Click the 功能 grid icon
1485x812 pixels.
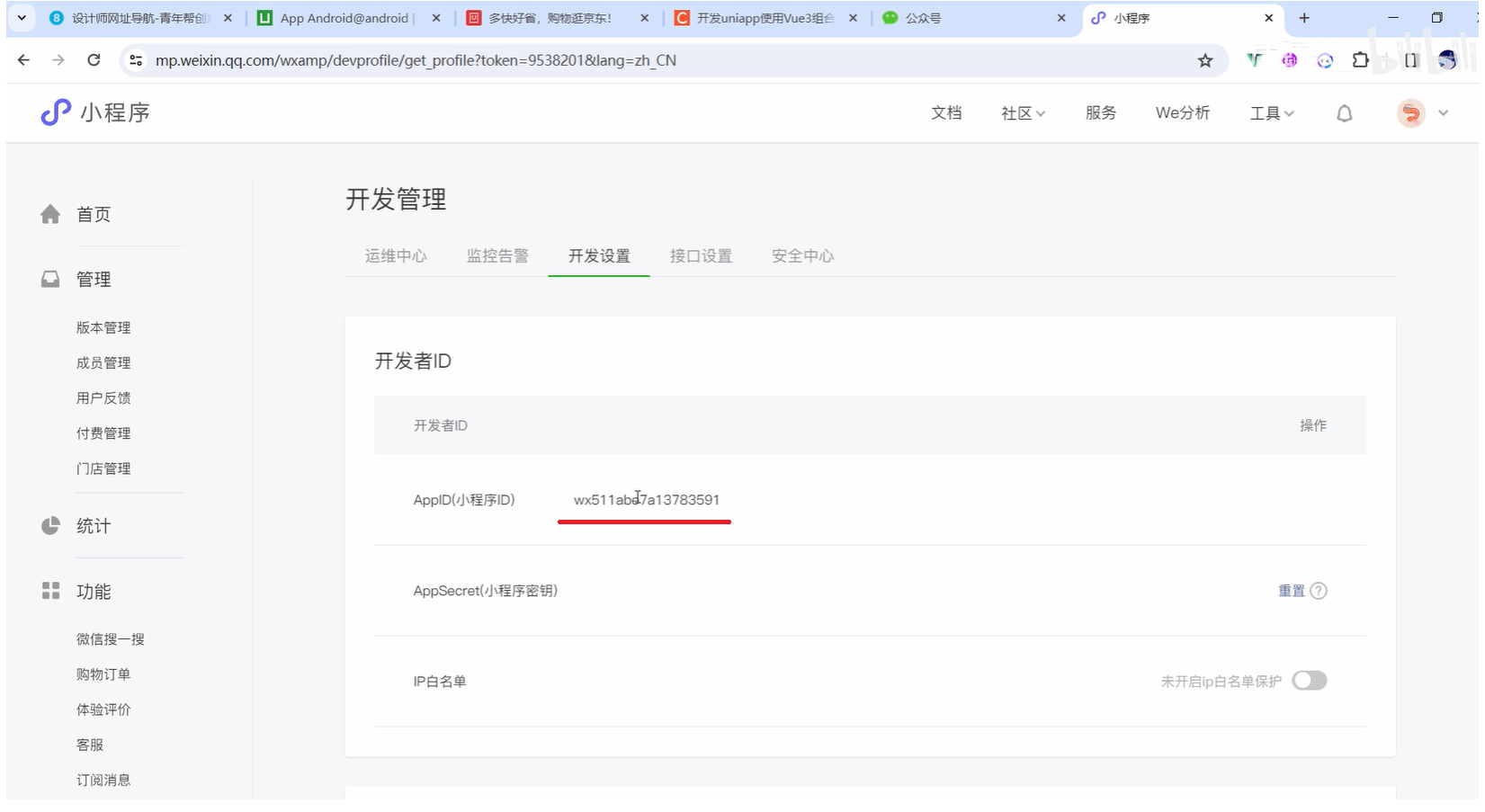coord(50,591)
